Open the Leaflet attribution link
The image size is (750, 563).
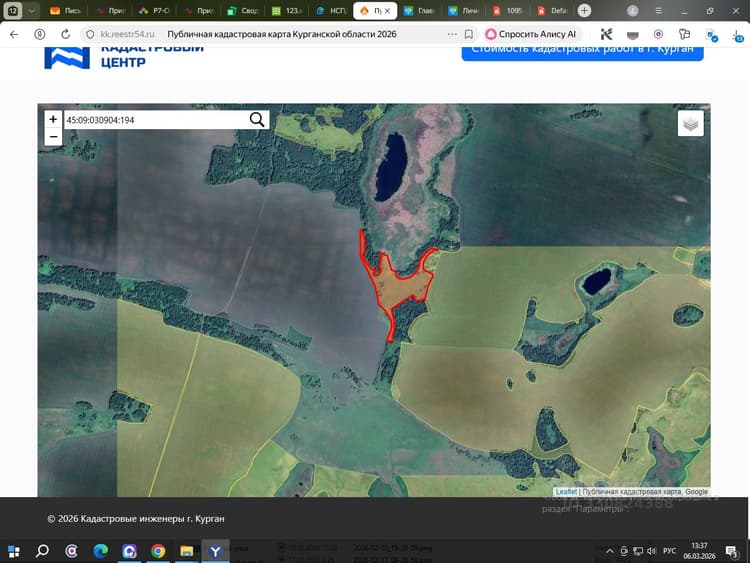[566, 491]
